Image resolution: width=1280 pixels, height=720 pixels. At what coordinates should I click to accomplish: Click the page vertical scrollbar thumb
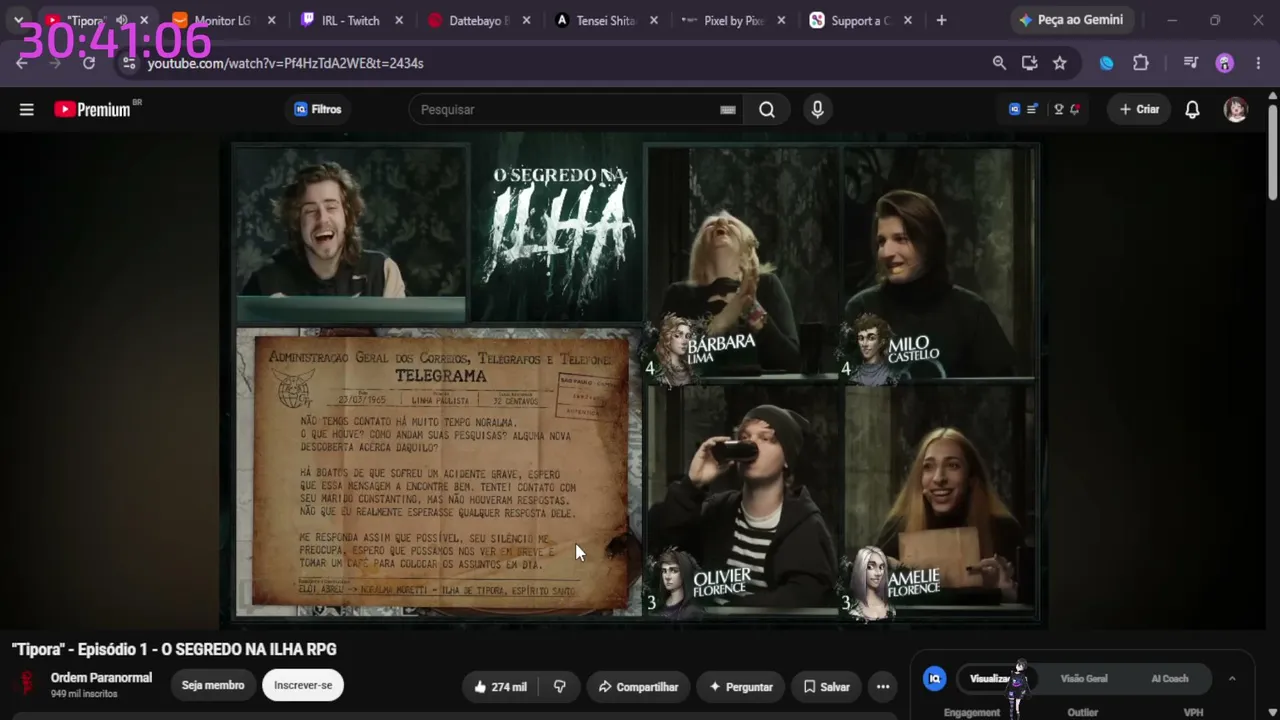click(x=1272, y=150)
